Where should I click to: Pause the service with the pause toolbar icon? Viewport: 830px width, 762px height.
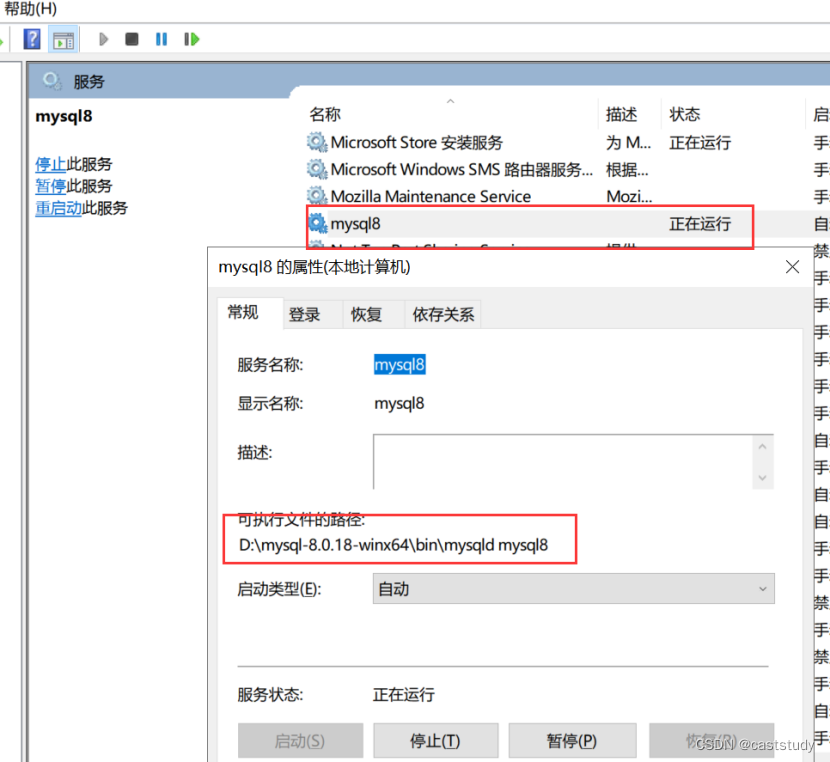click(x=161, y=39)
